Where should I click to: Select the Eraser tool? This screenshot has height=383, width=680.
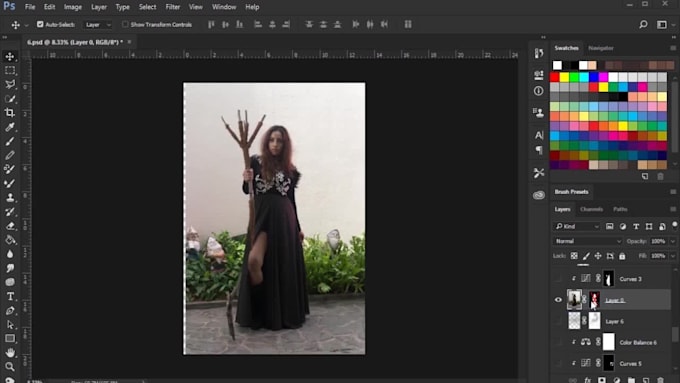point(10,226)
